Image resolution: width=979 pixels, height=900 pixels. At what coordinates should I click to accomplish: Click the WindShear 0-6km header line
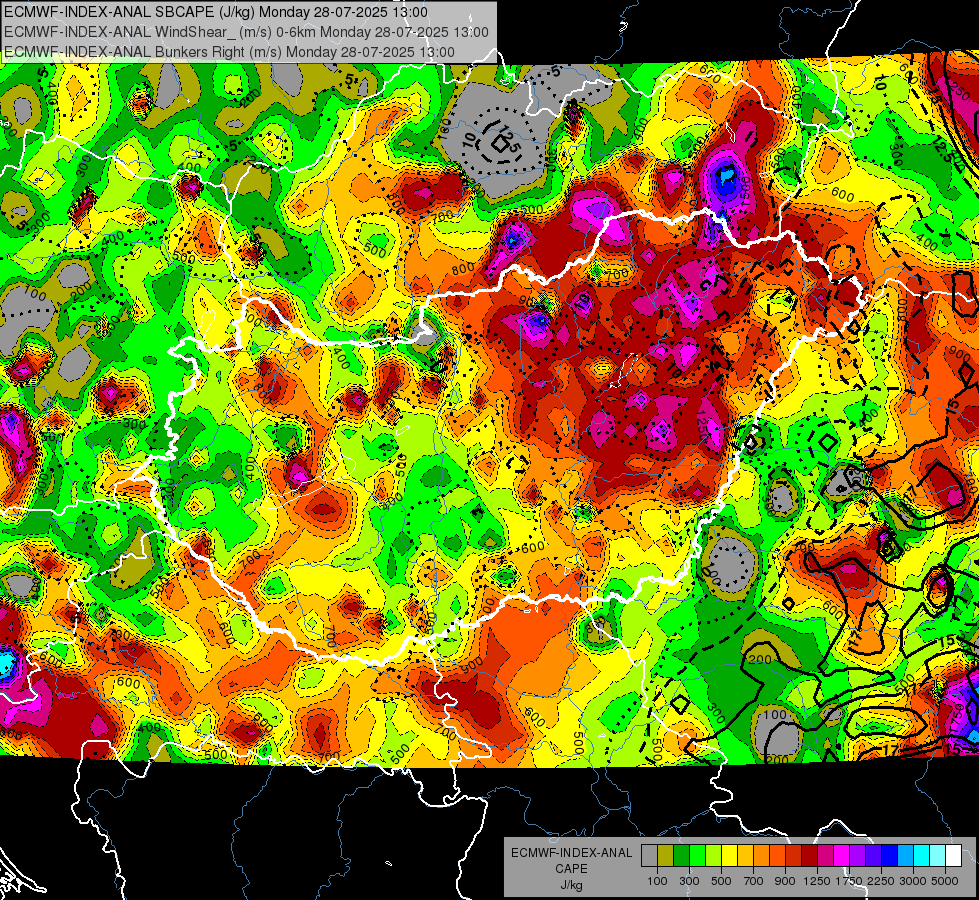(246, 32)
